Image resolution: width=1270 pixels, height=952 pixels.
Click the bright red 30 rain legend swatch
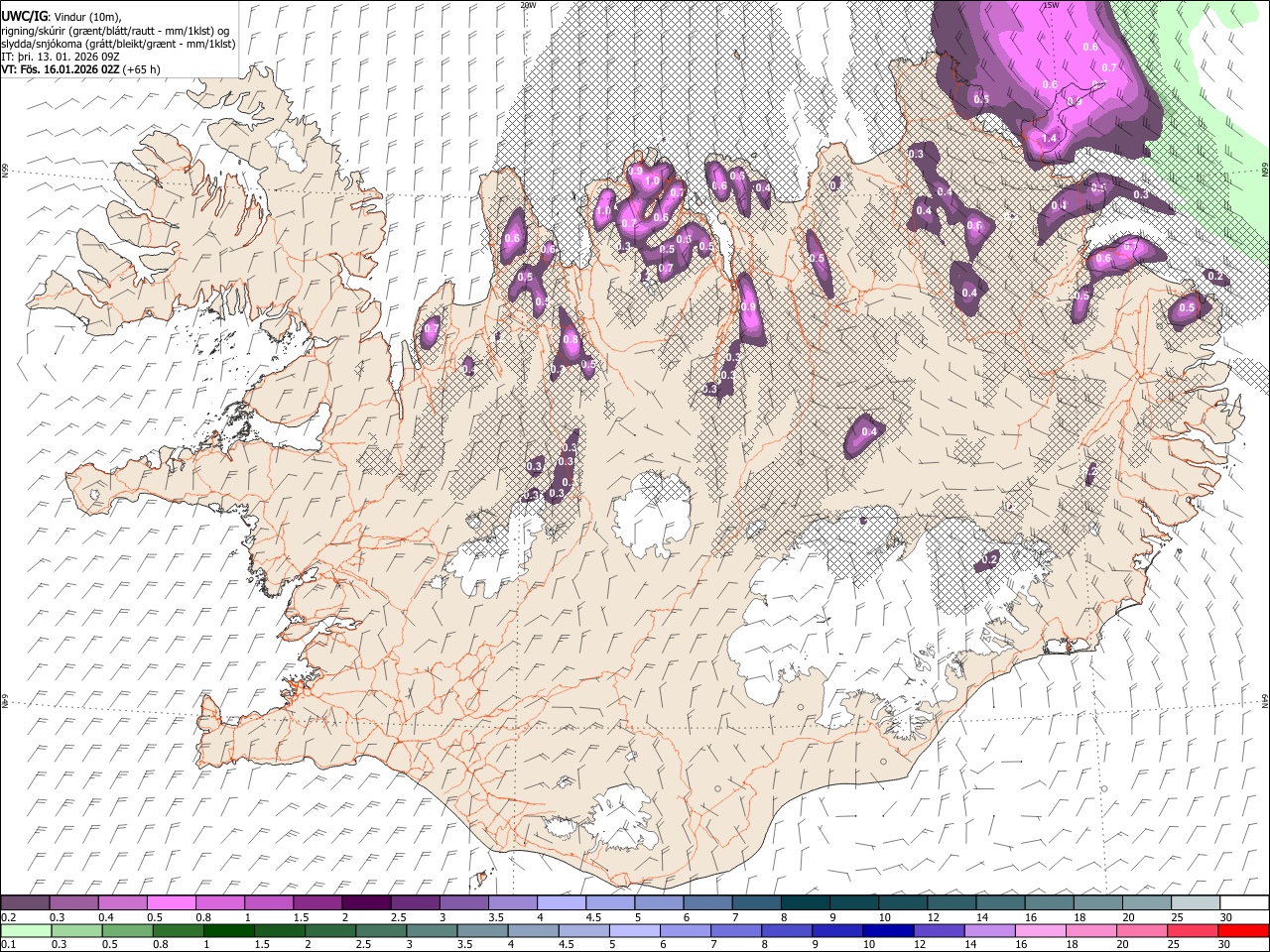1243,930
